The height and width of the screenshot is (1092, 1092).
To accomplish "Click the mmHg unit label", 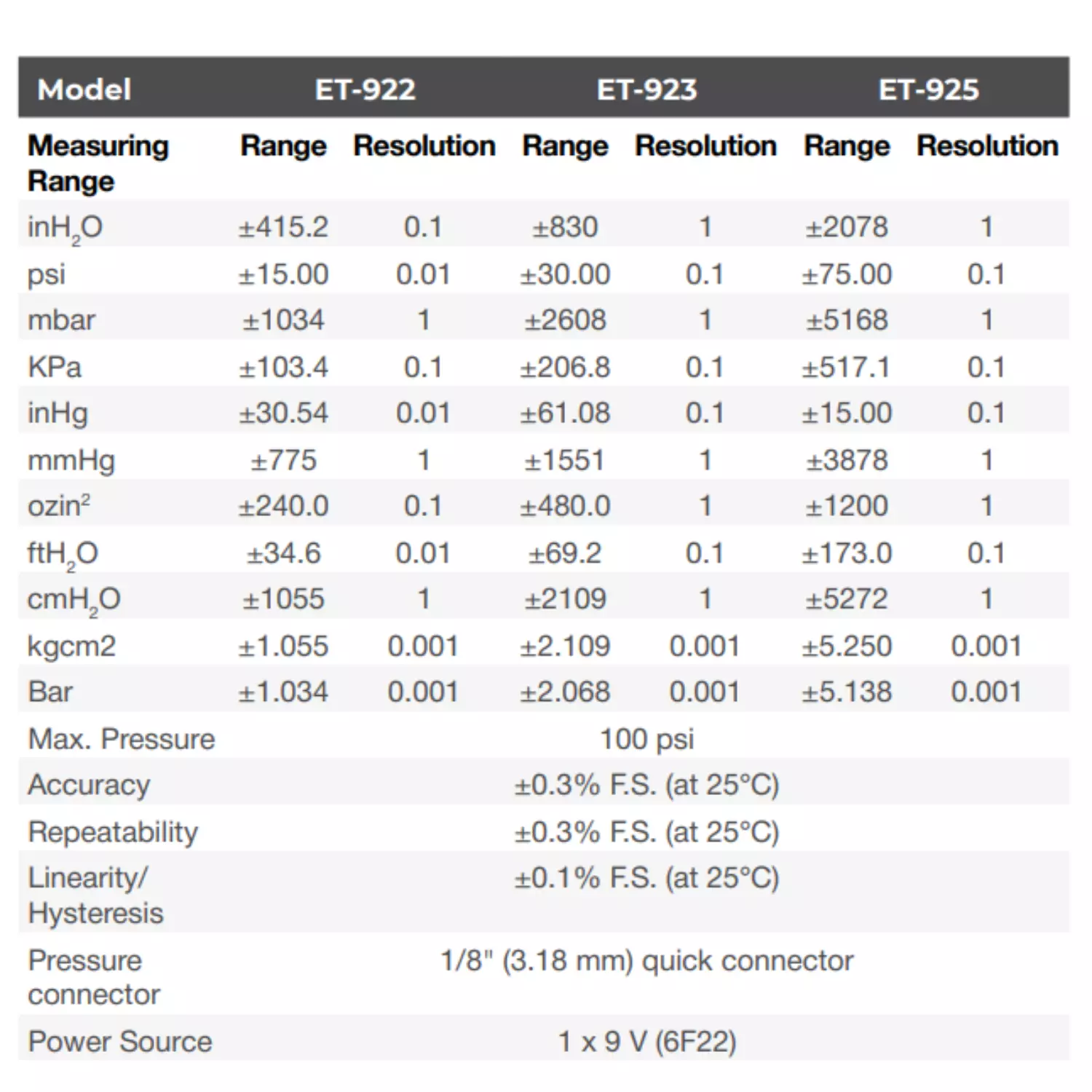I will point(71,460).
